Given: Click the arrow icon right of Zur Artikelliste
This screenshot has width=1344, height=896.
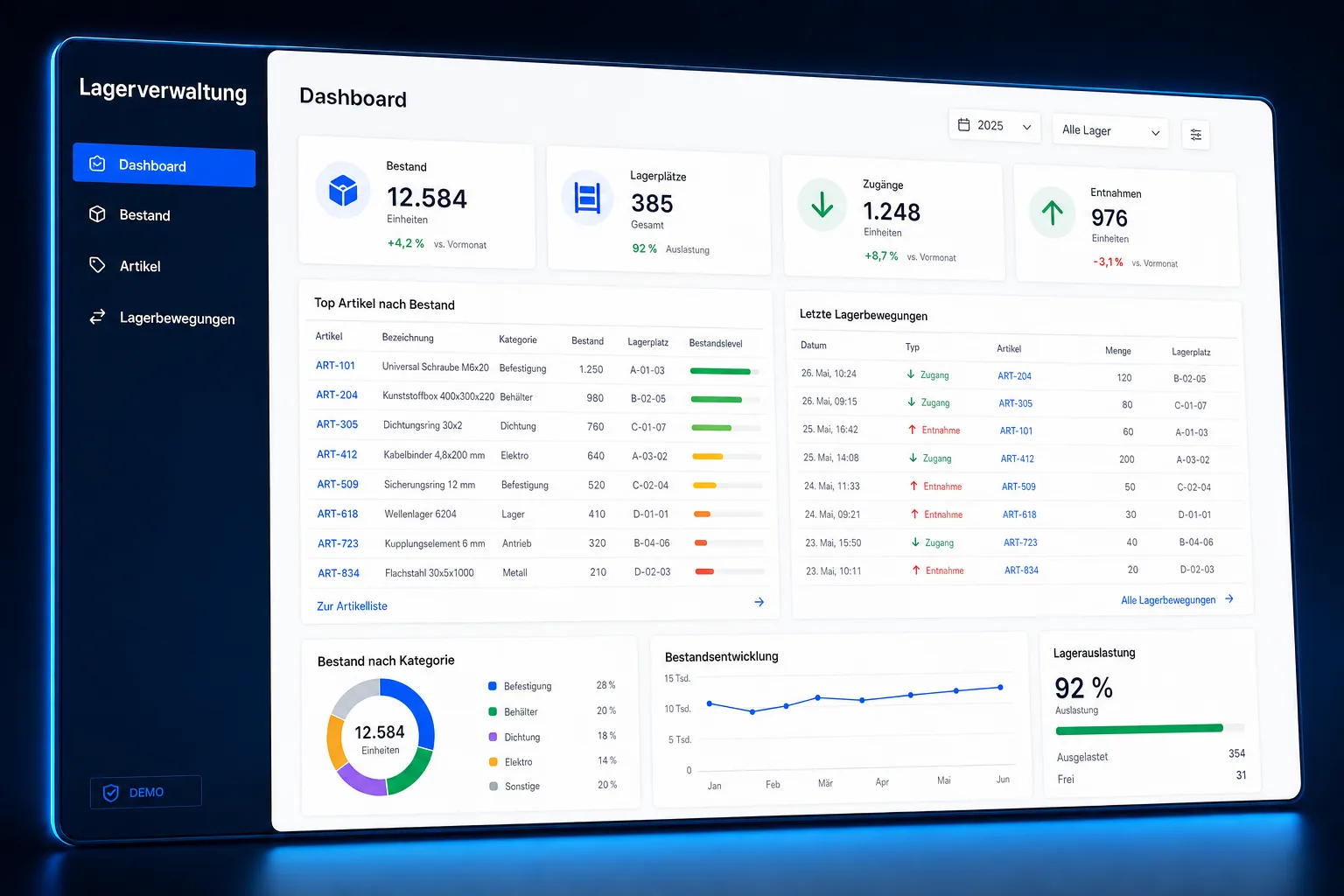Looking at the screenshot, I should pos(759,602).
